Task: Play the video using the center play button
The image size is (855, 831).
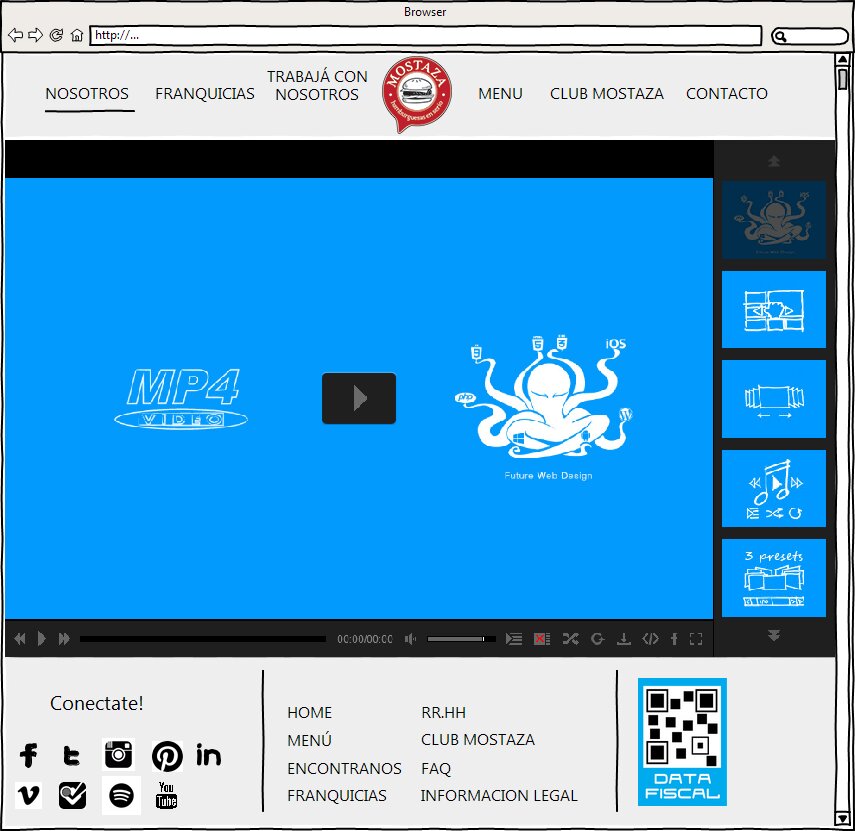Action: [359, 398]
